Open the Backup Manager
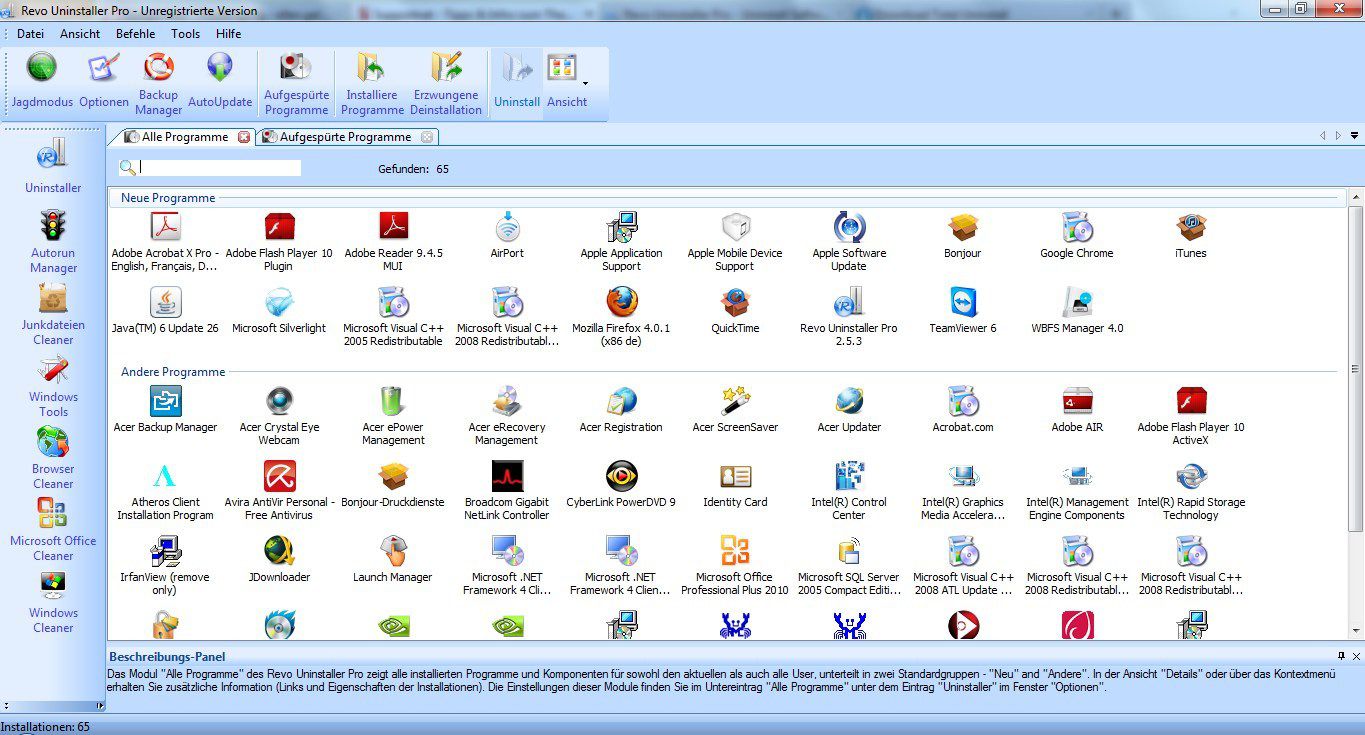This screenshot has width=1365, height=735. click(157, 80)
